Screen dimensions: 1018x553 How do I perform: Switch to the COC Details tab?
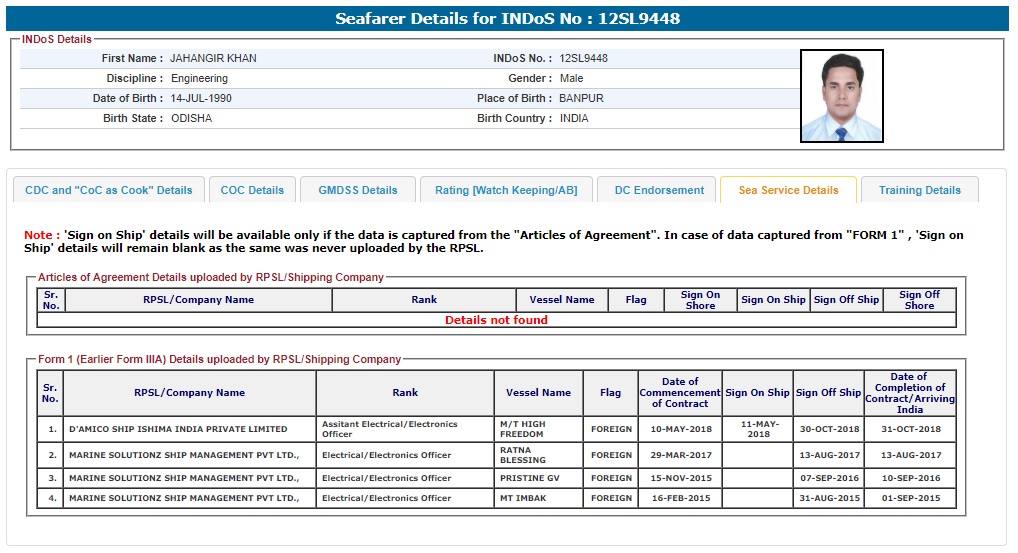click(x=252, y=190)
